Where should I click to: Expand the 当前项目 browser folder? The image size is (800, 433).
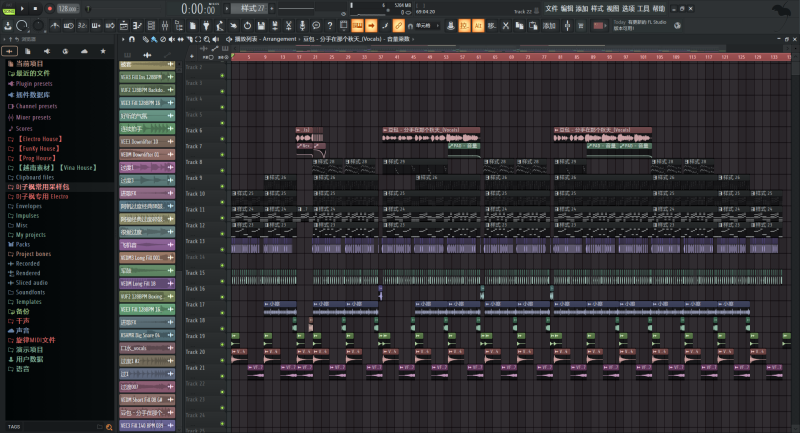[30, 64]
